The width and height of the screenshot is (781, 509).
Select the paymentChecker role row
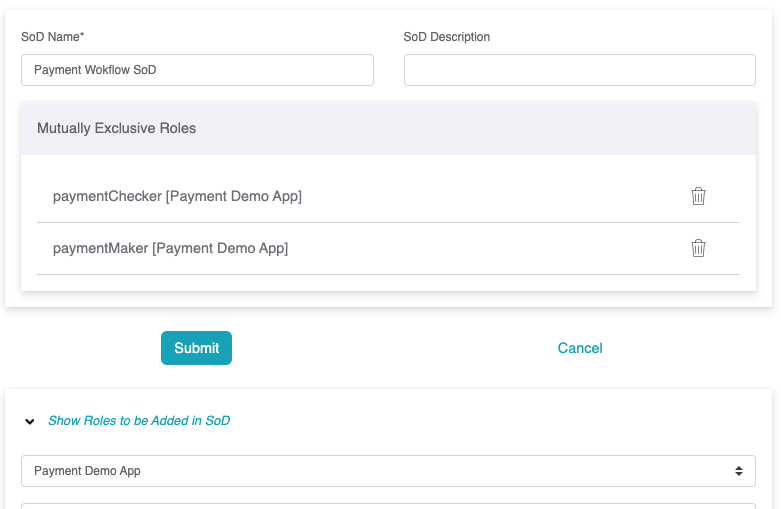[388, 196]
